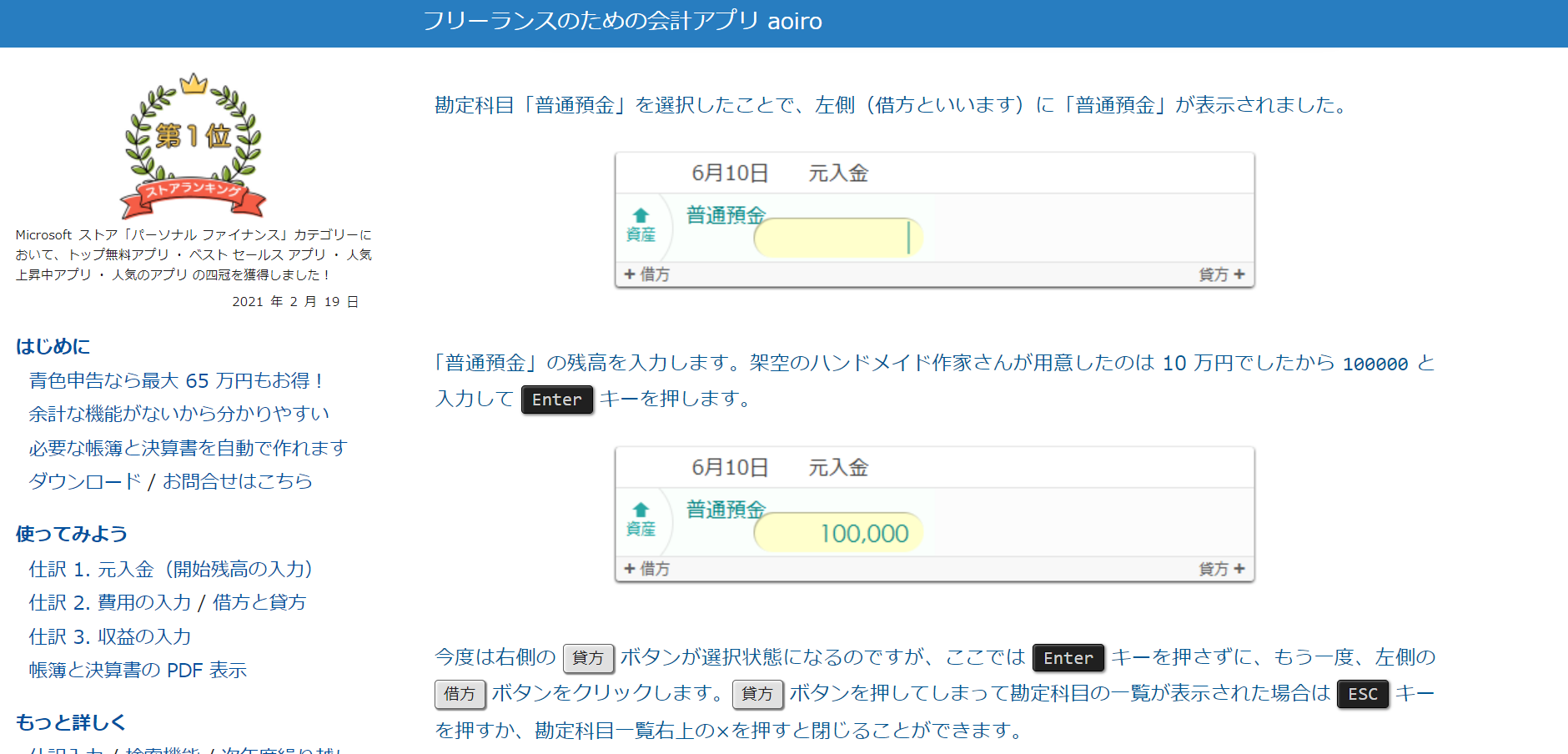
Task: Select the 資産 arrow icon in the empty journal entry
Action: click(642, 227)
